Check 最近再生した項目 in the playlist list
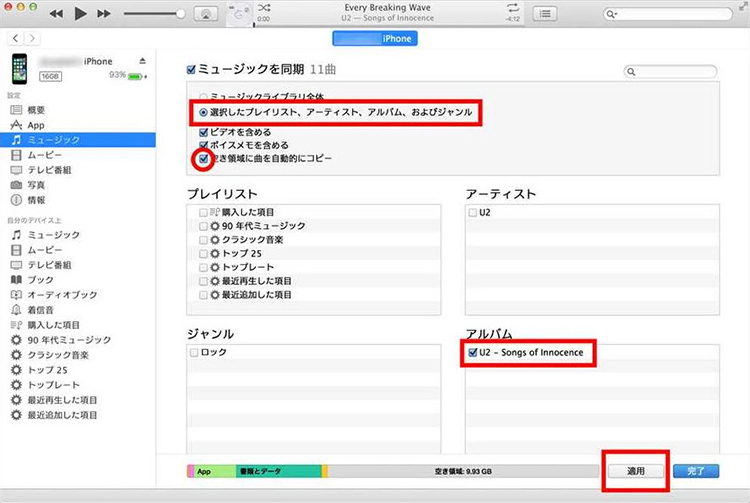This screenshot has width=750, height=503. tap(203, 281)
